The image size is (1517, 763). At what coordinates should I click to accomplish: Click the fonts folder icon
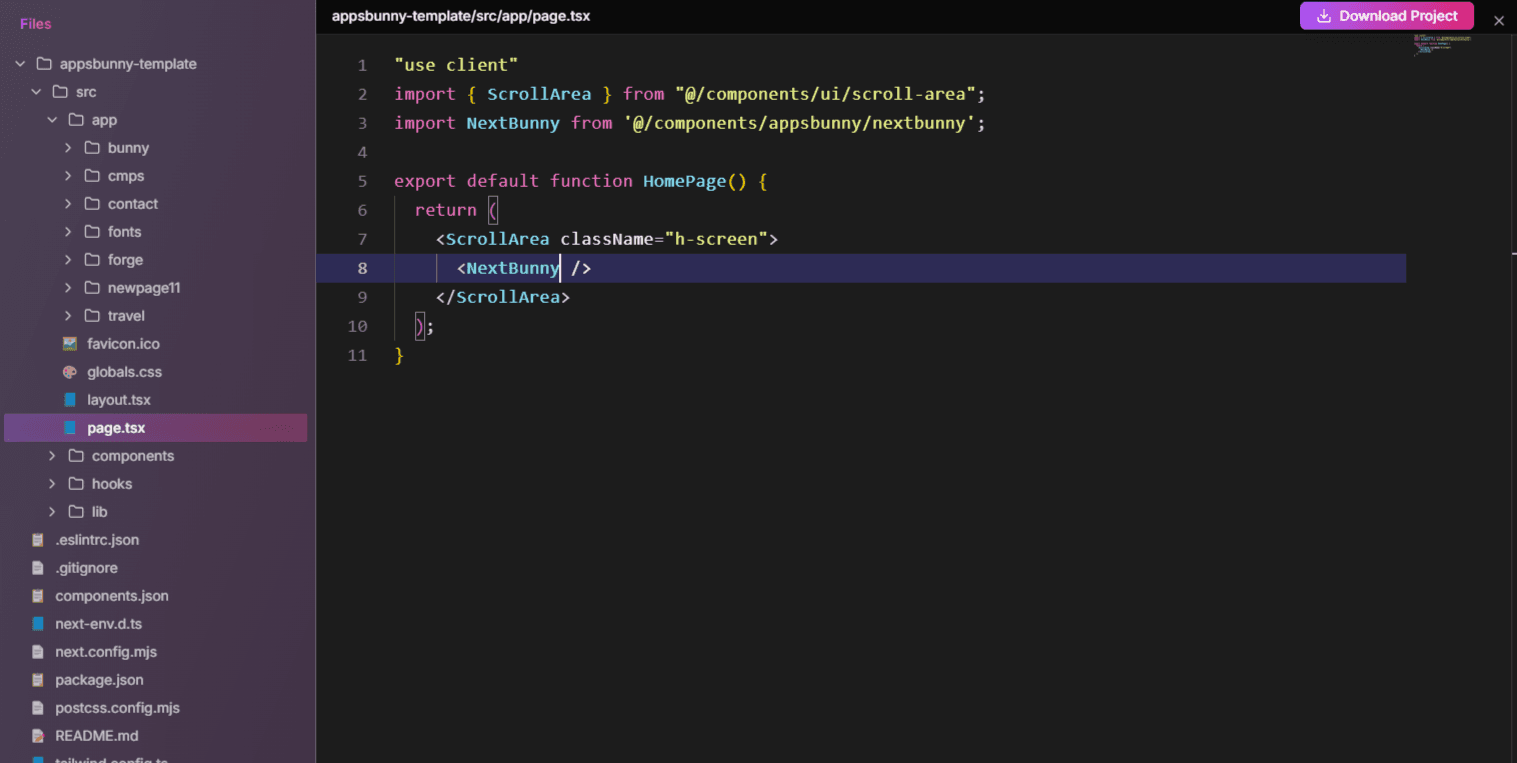92,232
